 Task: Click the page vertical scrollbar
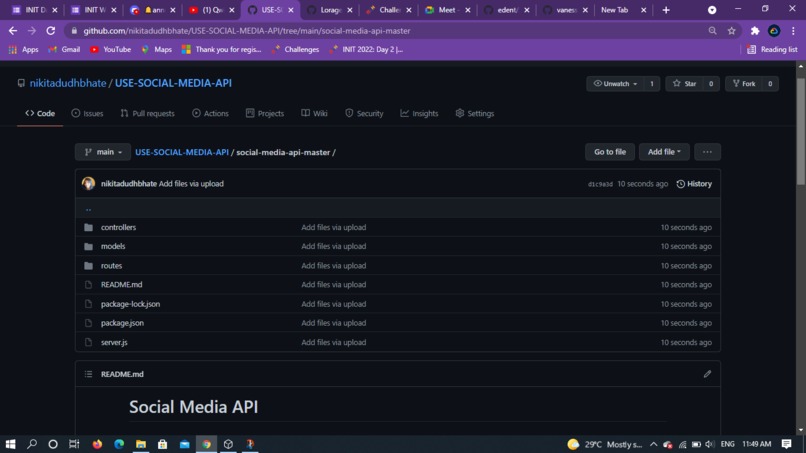(x=801, y=132)
